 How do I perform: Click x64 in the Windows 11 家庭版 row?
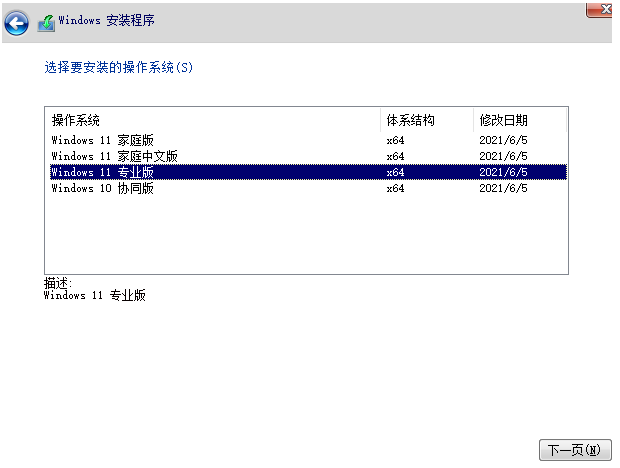pyautogui.click(x=395, y=140)
